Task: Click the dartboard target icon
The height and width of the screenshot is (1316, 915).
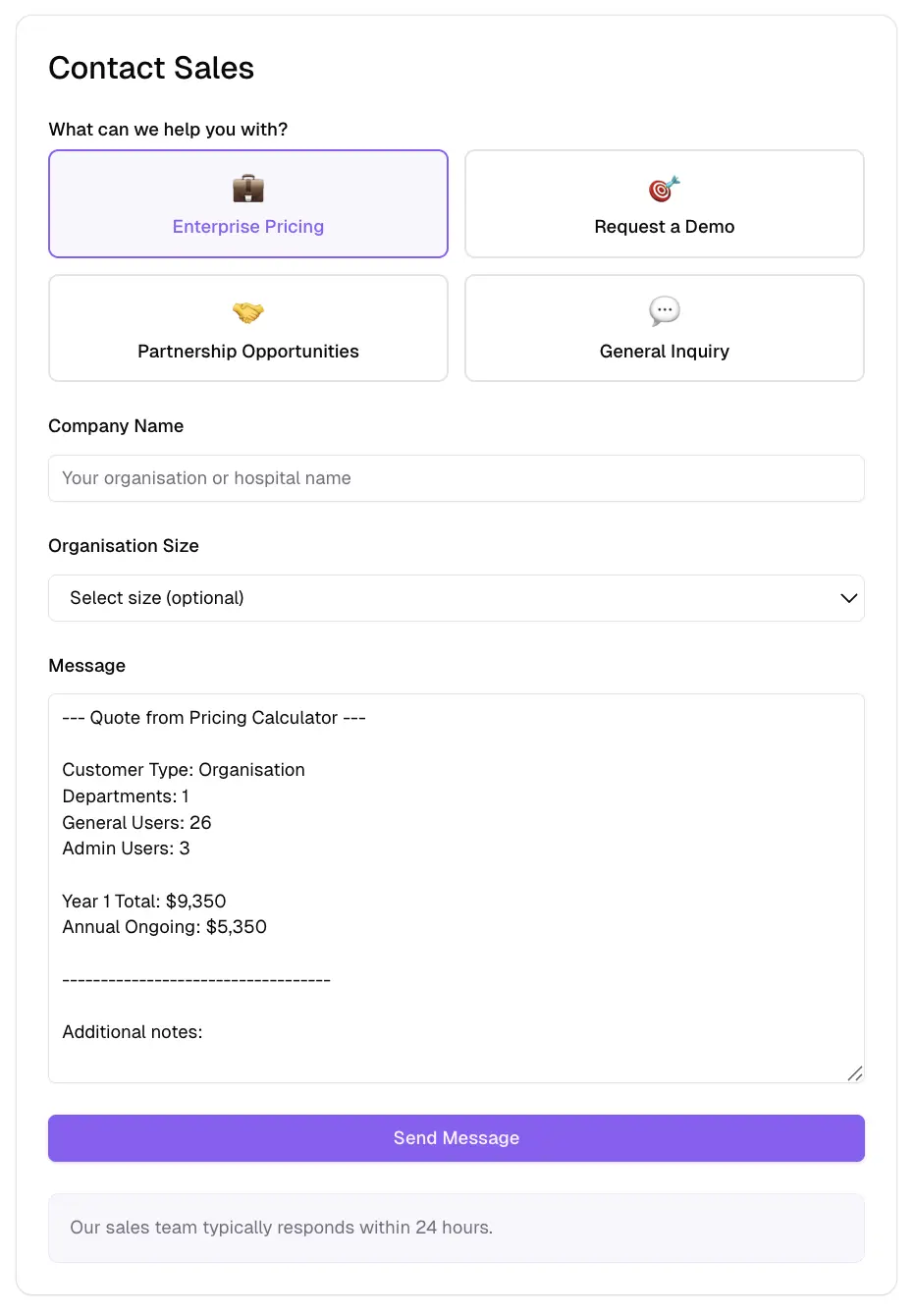Action: 664,189
